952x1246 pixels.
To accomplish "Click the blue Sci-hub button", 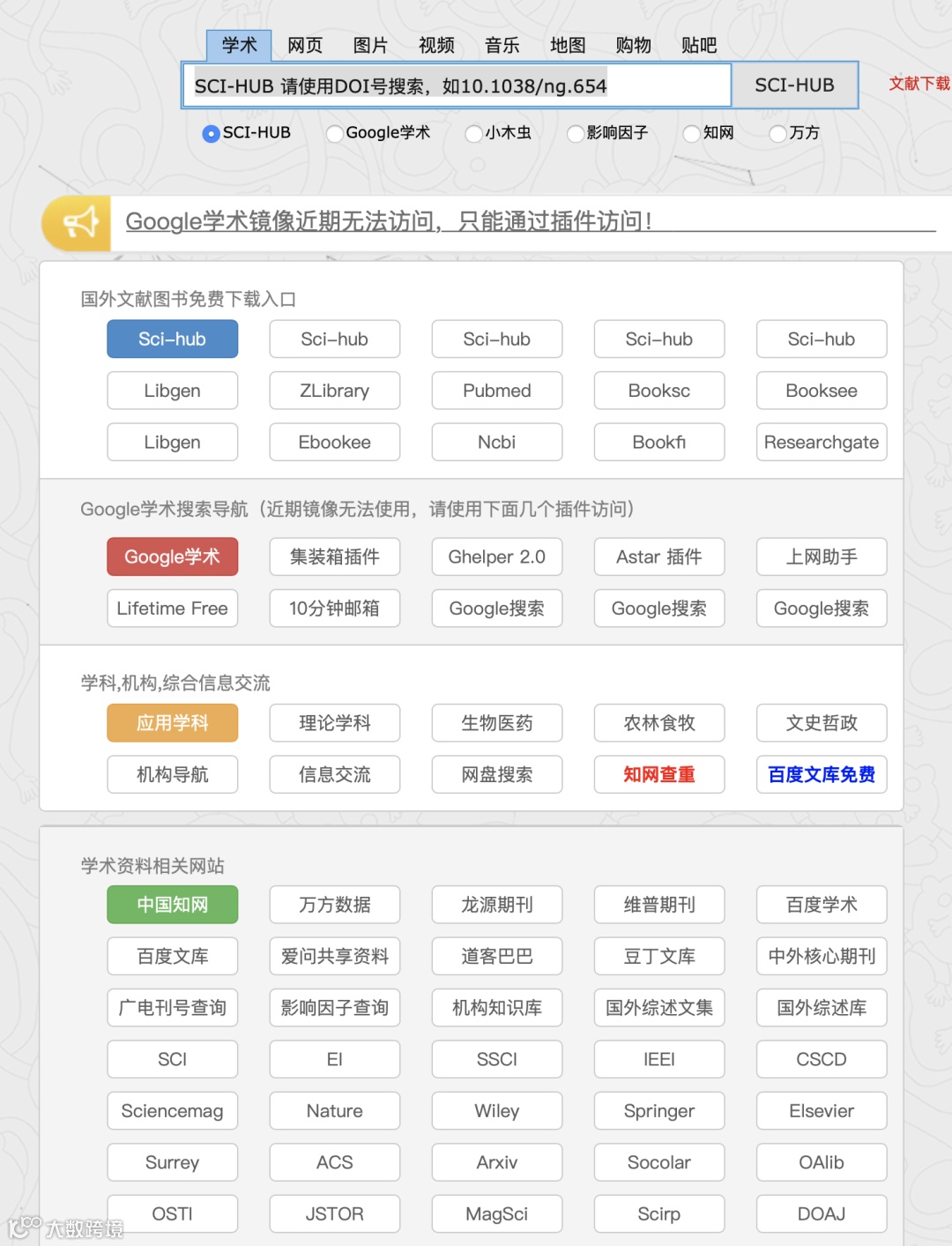I will pyautogui.click(x=173, y=339).
